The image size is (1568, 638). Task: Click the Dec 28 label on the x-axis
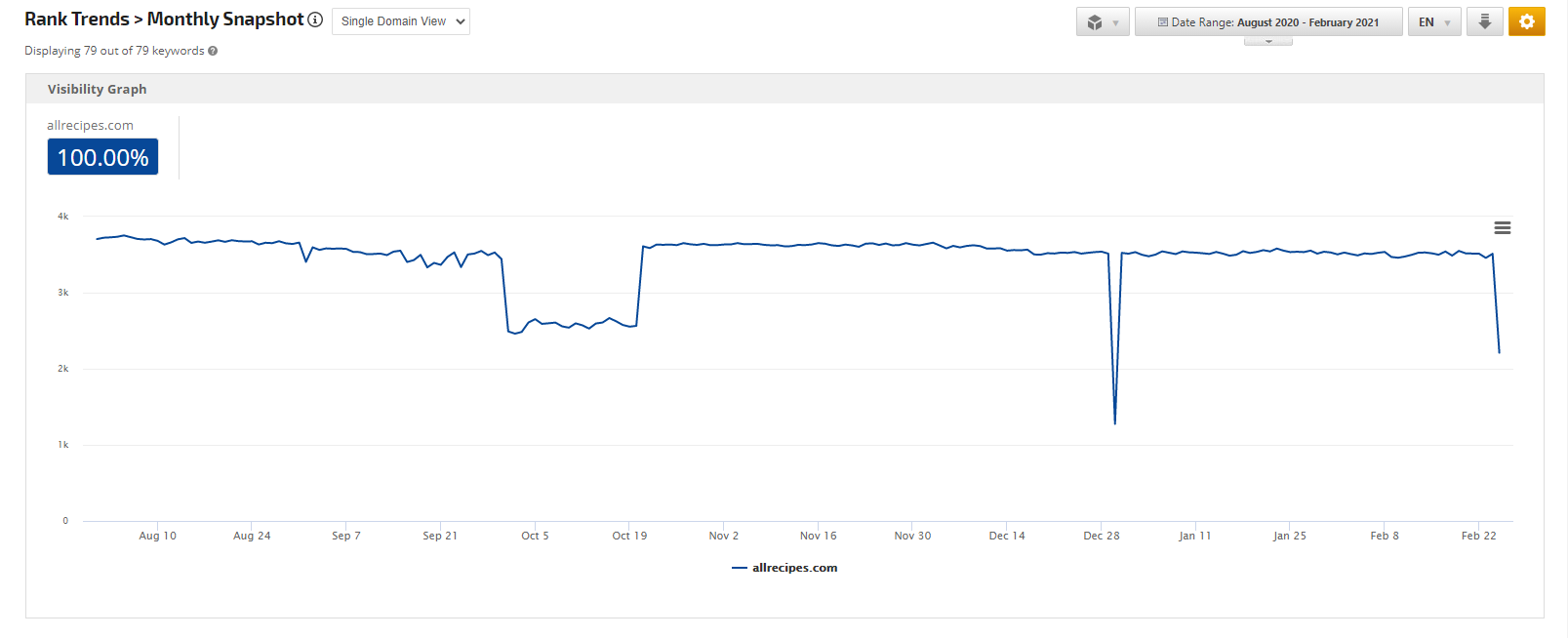pyautogui.click(x=1101, y=536)
